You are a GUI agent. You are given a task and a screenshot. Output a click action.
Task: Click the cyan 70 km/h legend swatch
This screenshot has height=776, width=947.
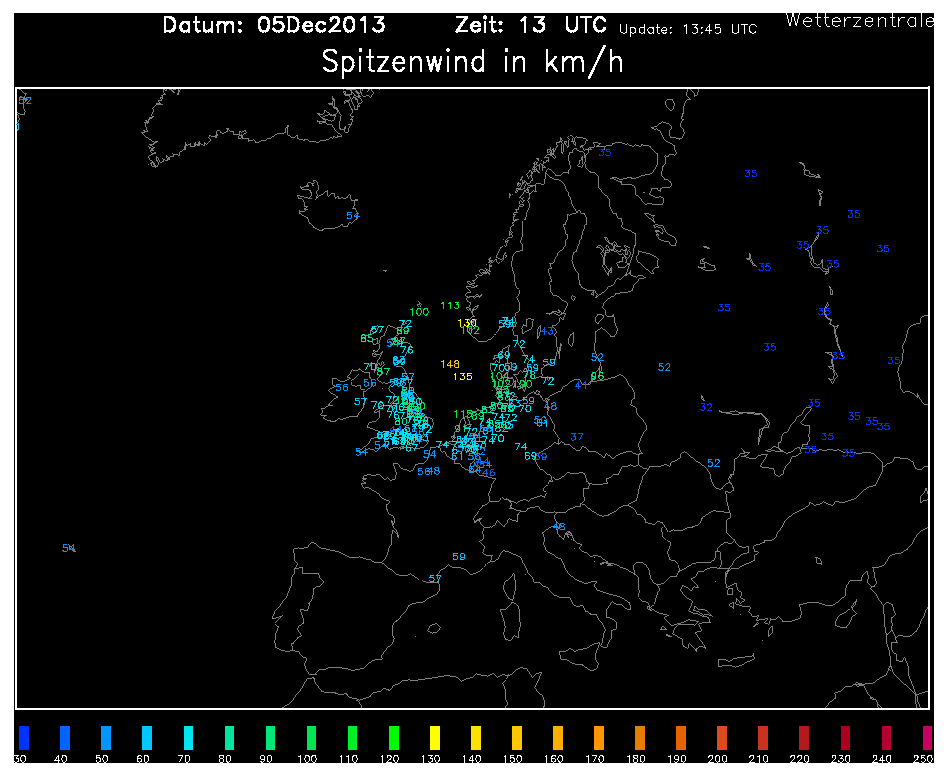[x=188, y=737]
